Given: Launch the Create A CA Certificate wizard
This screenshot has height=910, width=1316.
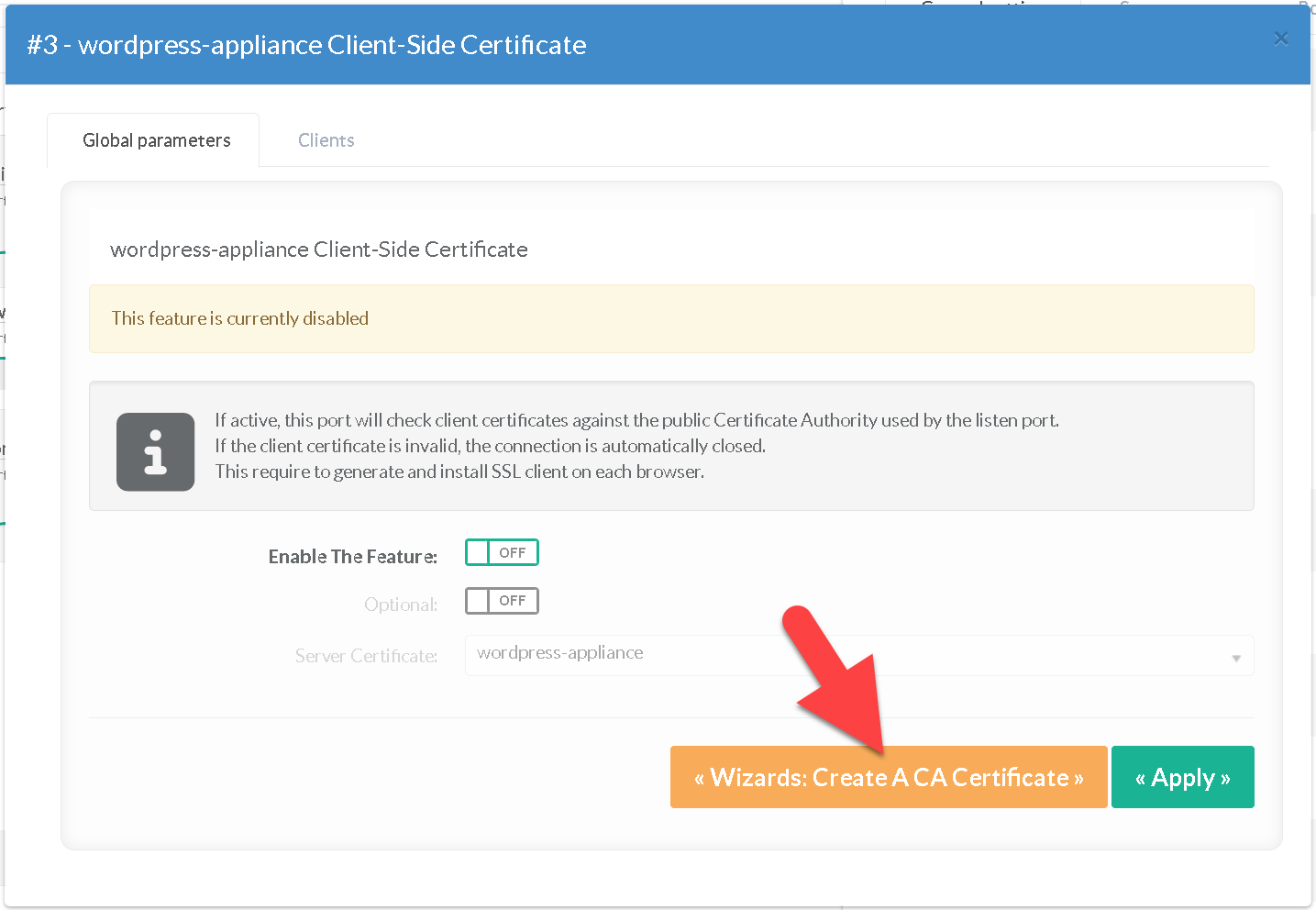Looking at the screenshot, I should 888,777.
